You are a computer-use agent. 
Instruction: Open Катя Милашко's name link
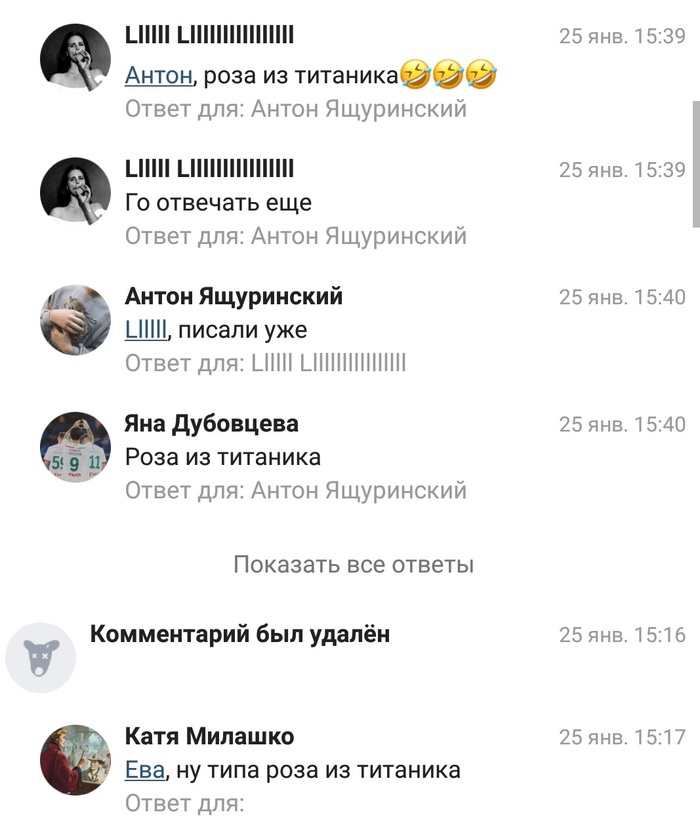[x=209, y=736]
